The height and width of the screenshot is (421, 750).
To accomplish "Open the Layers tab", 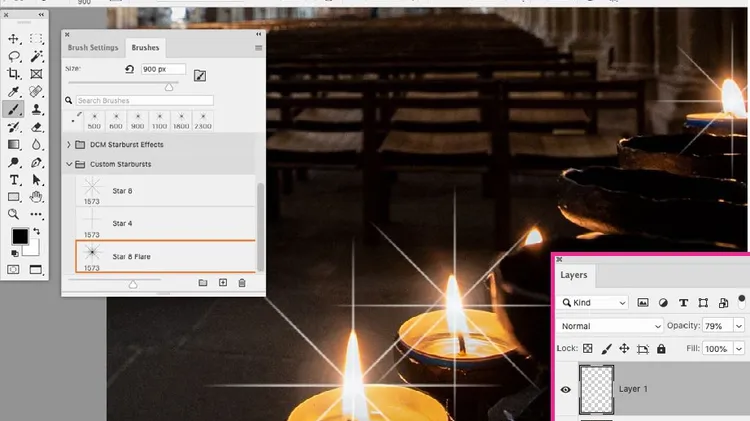I will coord(574,275).
